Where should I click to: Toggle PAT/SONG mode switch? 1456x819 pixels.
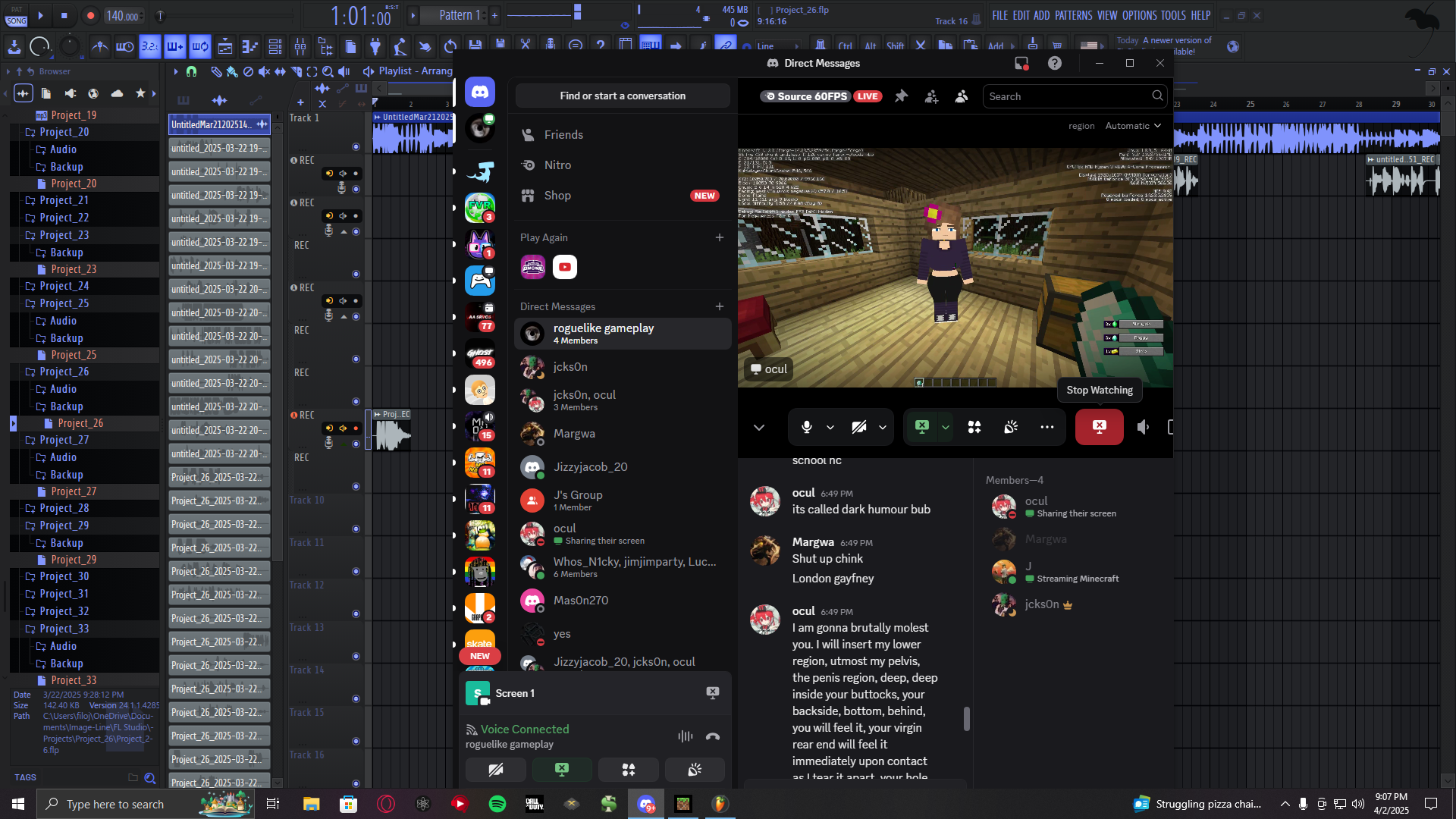(17, 15)
